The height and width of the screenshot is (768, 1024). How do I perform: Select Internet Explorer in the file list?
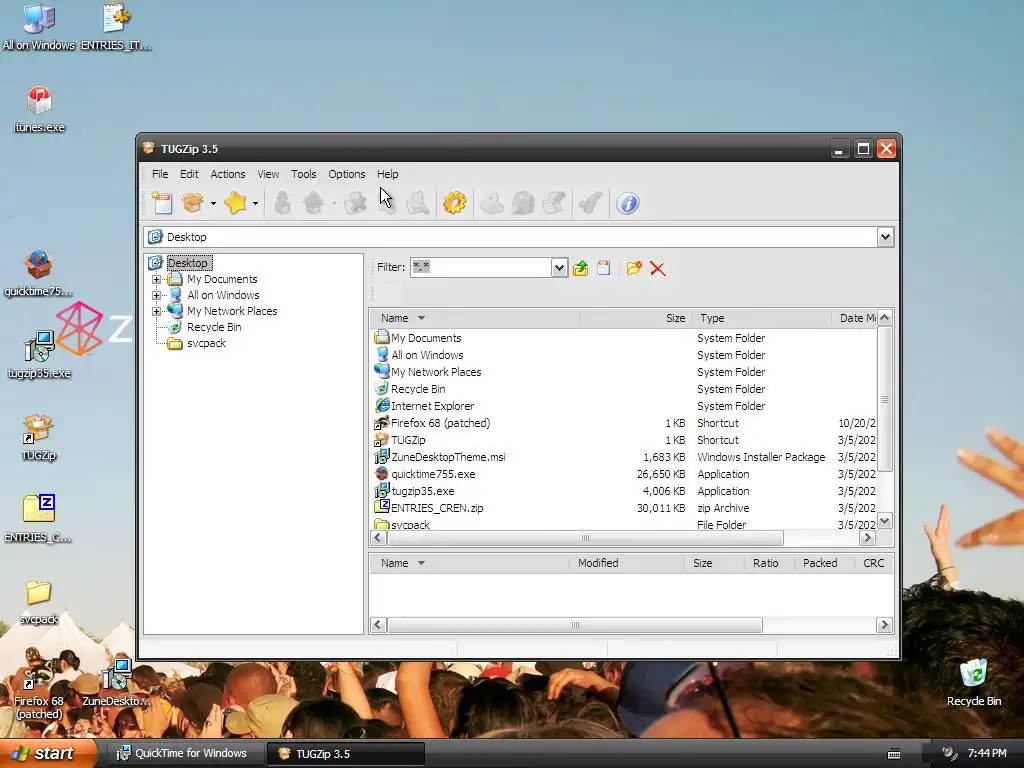pyautogui.click(x=624, y=406)
